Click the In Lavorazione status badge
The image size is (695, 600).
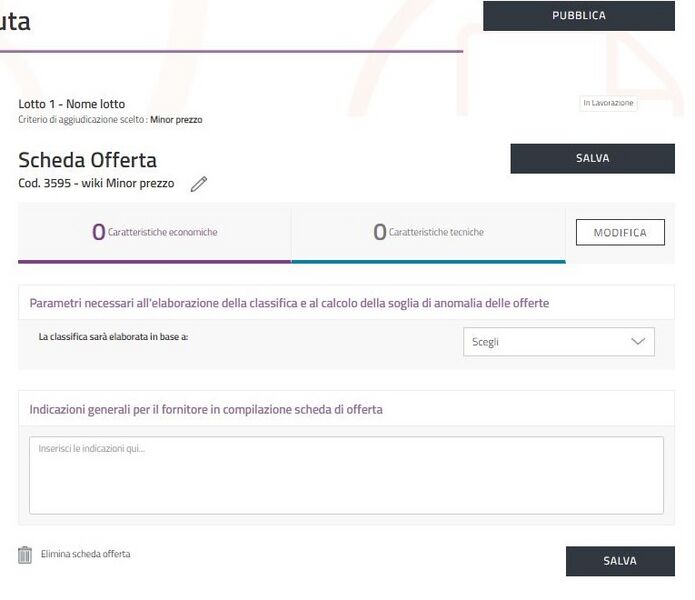[608, 103]
